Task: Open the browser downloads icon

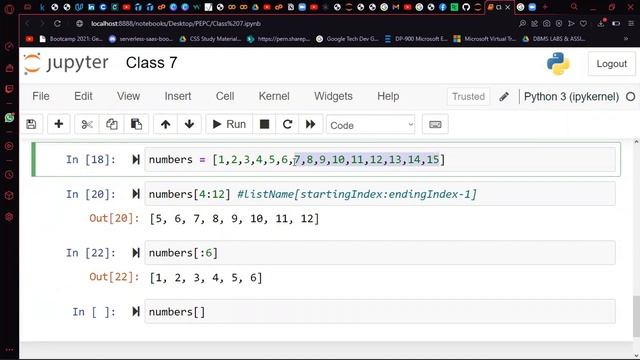Action: (601, 24)
